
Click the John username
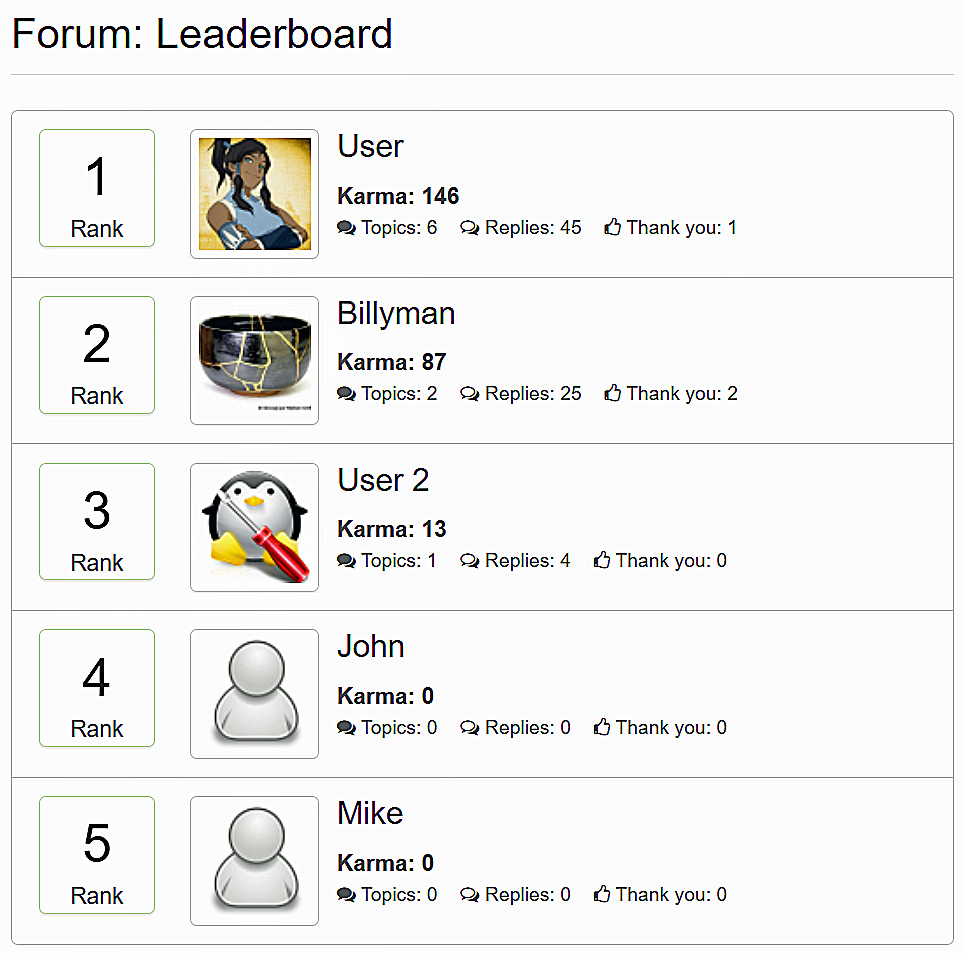click(371, 647)
